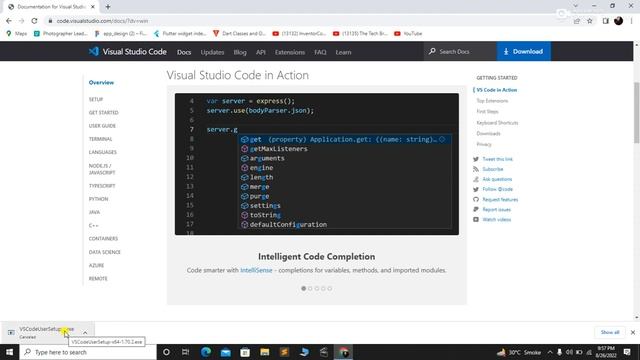Click taskbar search box
The width and height of the screenshot is (640, 360).
[x=88, y=352]
